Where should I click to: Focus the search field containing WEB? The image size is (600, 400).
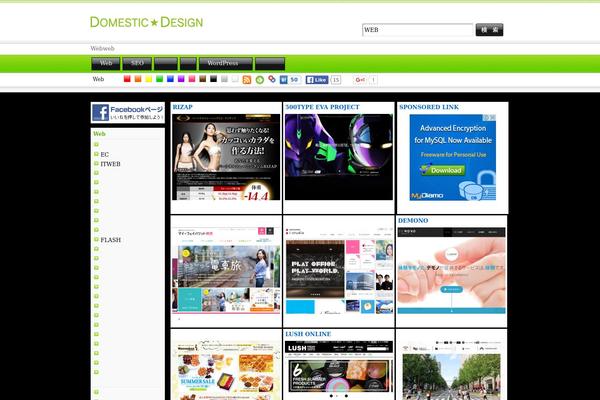pyautogui.click(x=417, y=29)
